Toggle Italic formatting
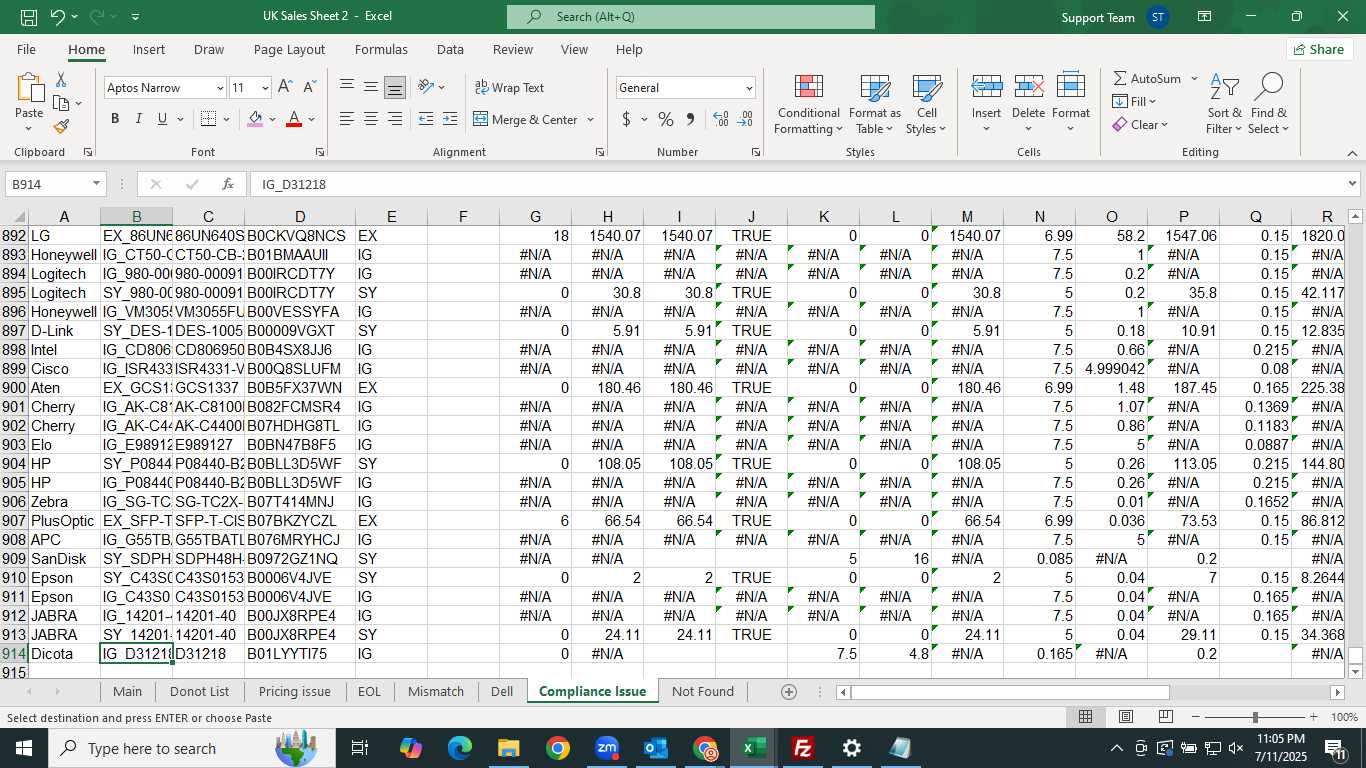The image size is (1366, 768). click(139, 119)
